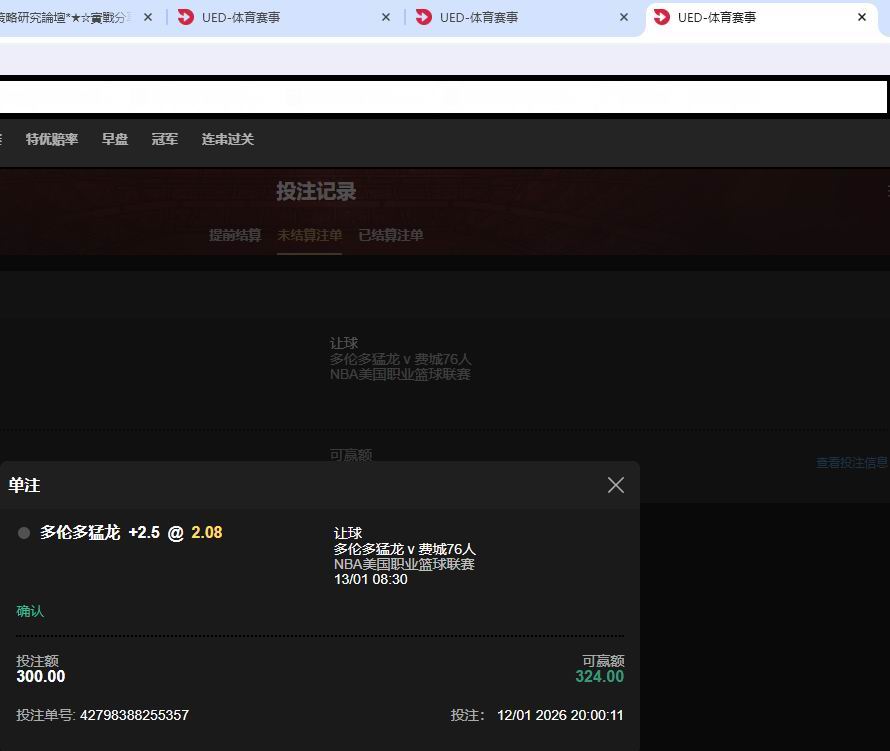
Task: Open the 连串过关 parlay section
Action: point(228,140)
